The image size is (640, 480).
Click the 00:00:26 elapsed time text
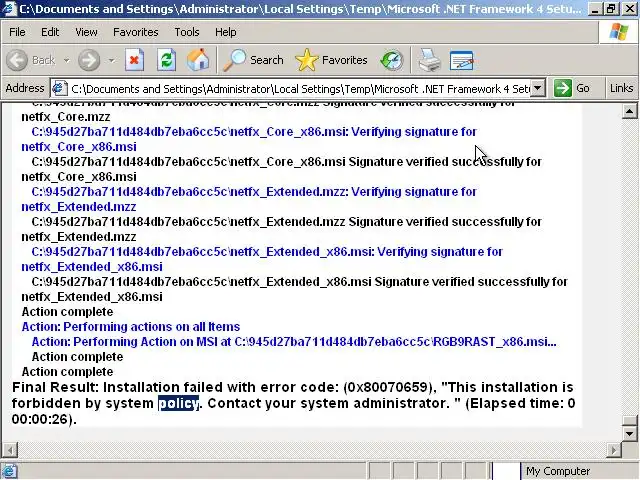click(42, 419)
